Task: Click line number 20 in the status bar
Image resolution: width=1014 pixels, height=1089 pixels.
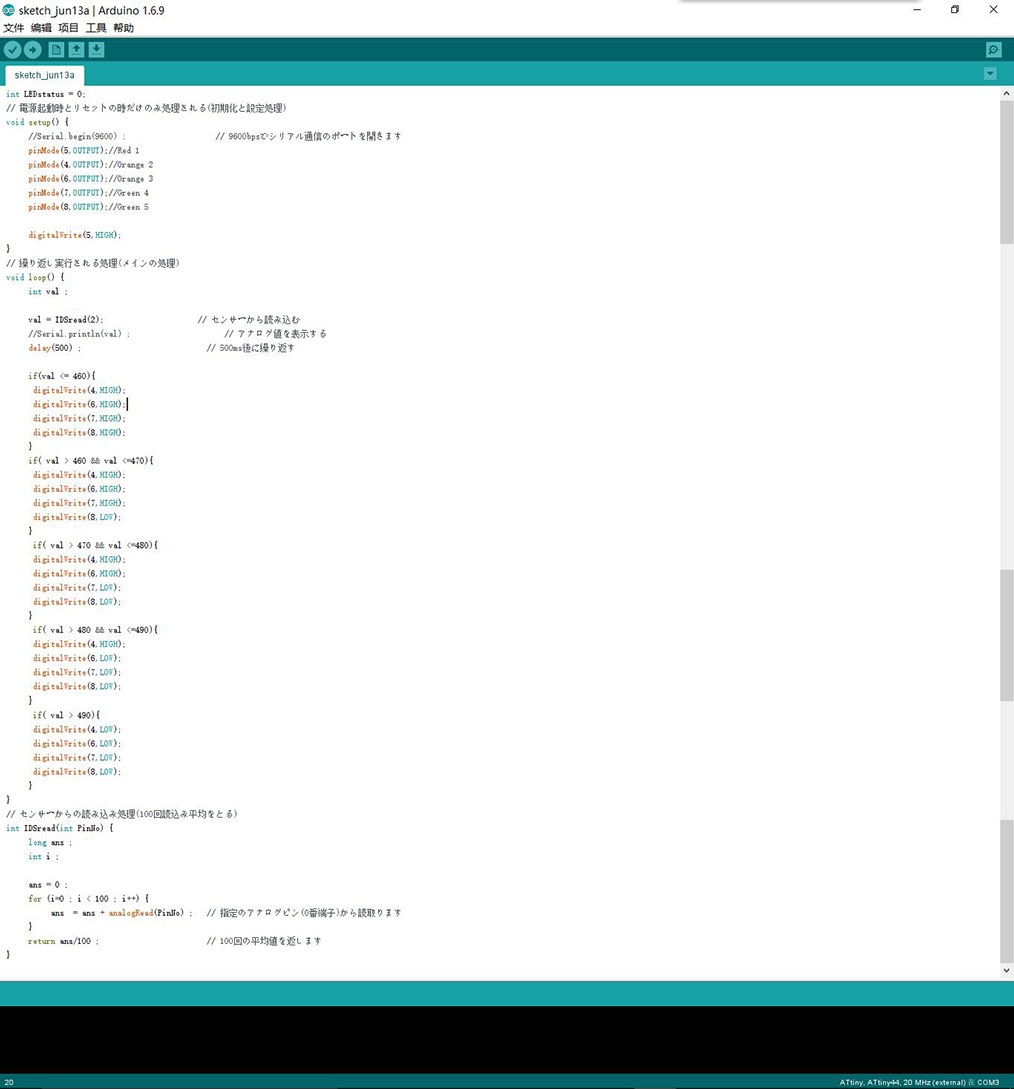Action: tap(9, 1082)
